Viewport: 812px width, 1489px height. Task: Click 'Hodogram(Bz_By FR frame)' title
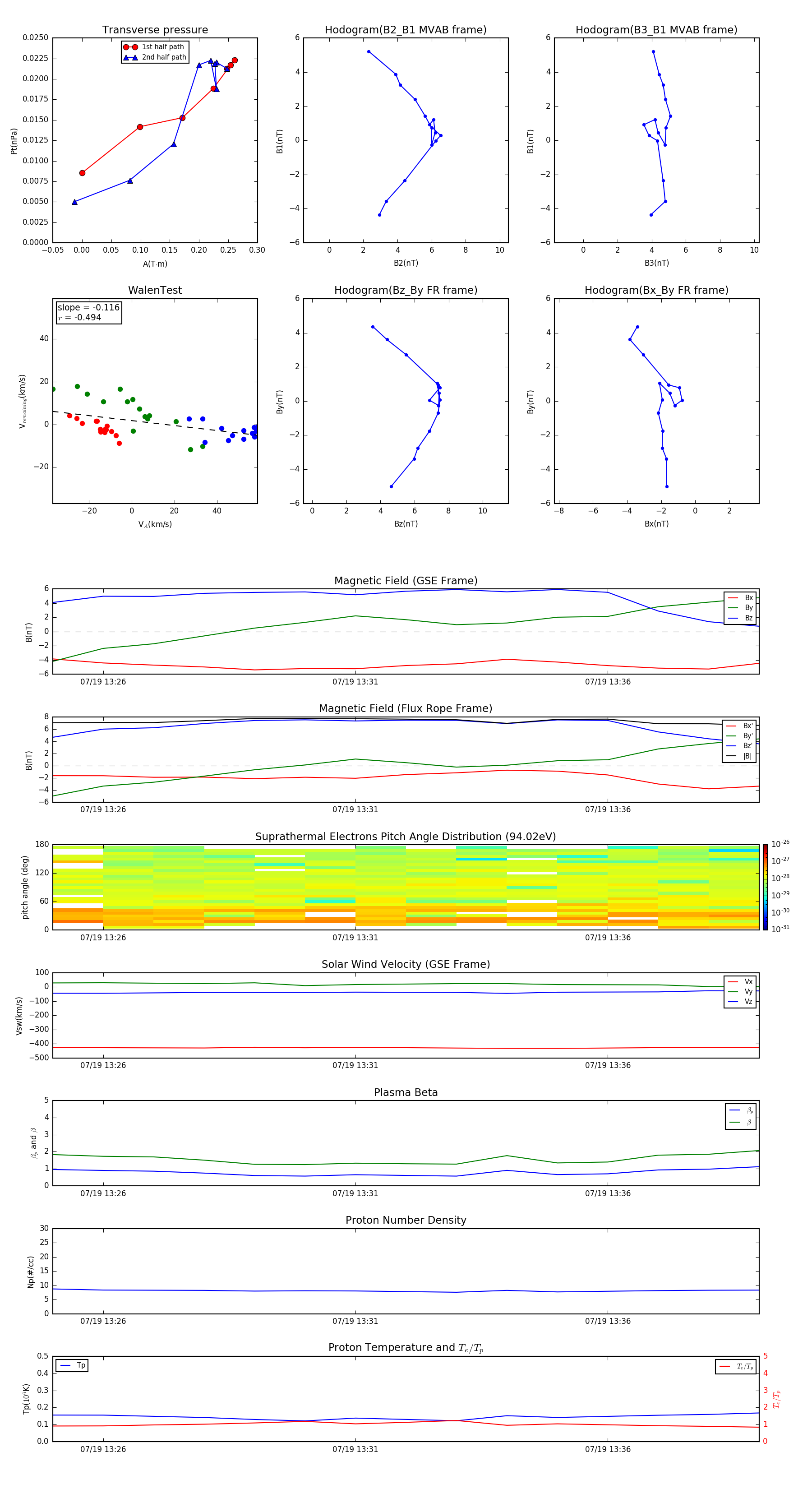[x=406, y=290]
